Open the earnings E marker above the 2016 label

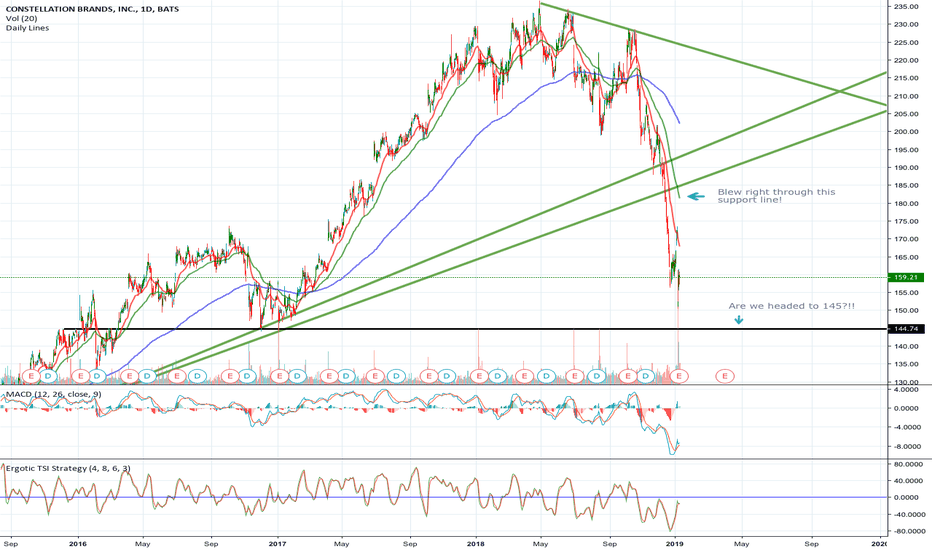coord(81,376)
